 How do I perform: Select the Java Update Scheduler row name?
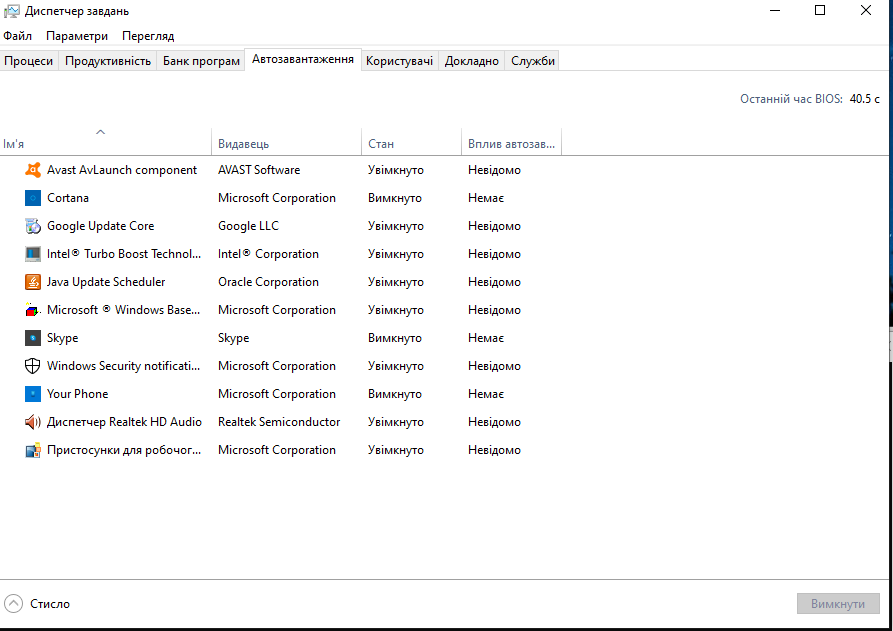click(106, 281)
